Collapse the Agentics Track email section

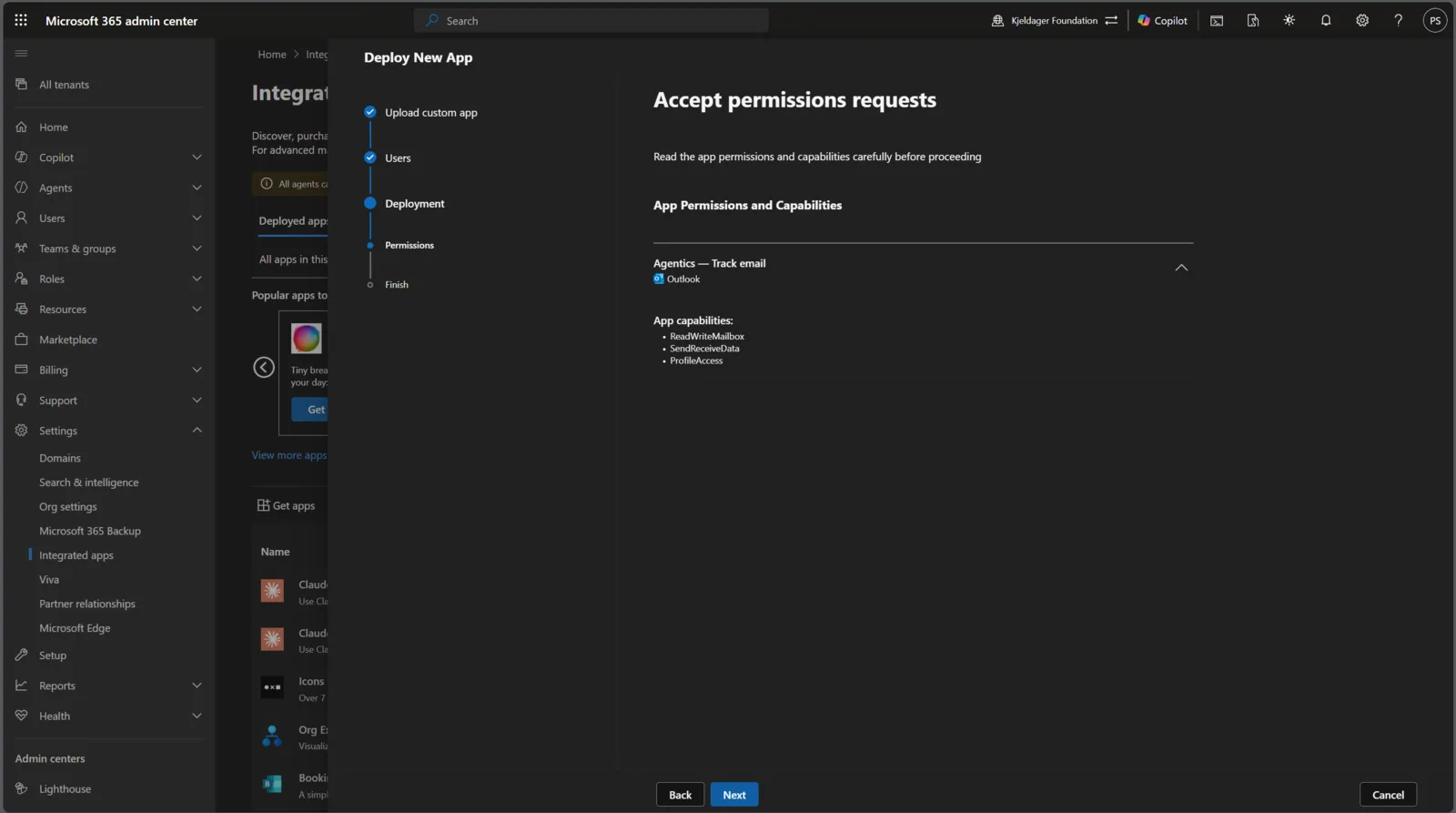(1181, 268)
